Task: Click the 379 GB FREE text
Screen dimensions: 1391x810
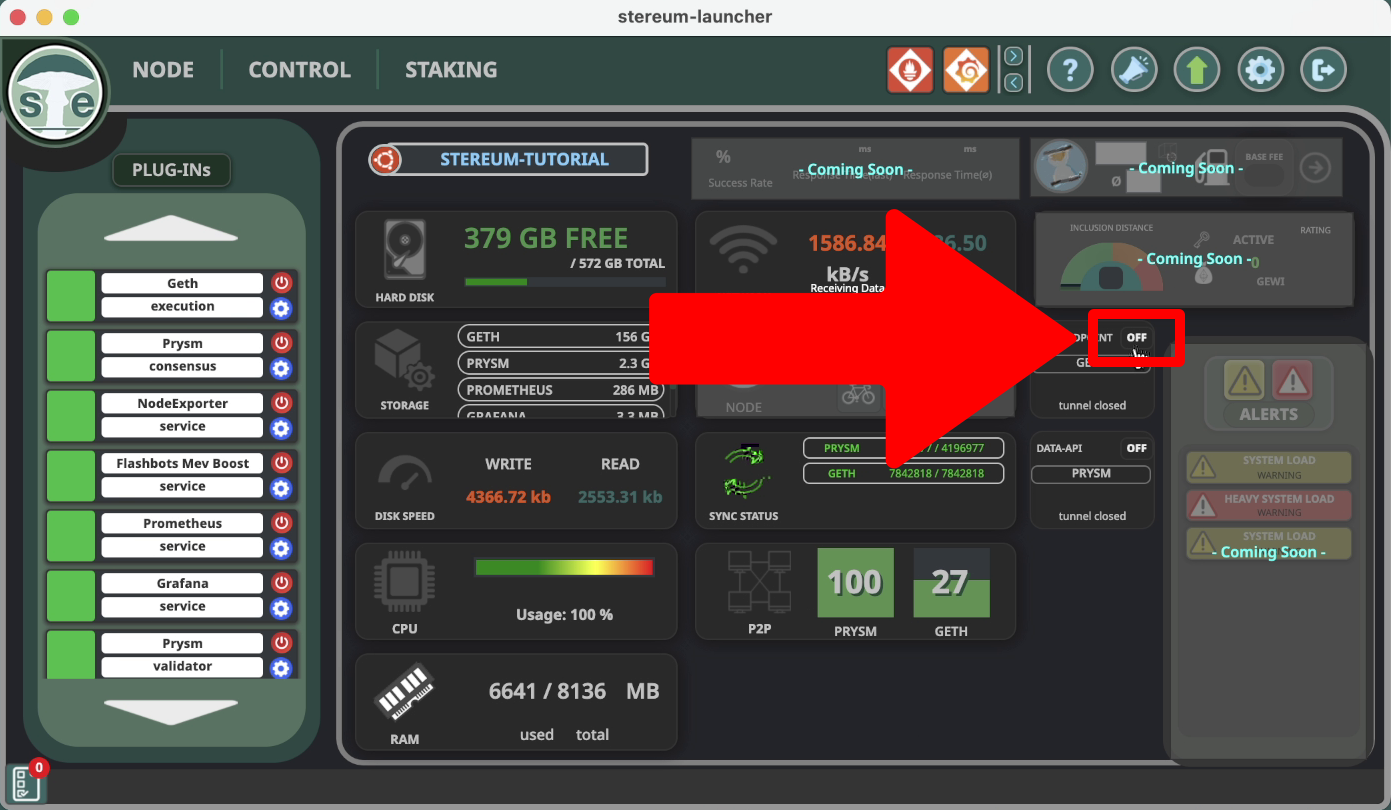Action: pyautogui.click(x=546, y=239)
